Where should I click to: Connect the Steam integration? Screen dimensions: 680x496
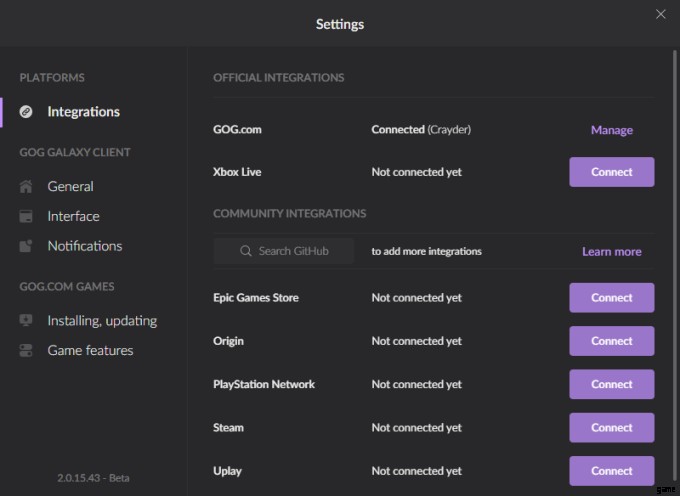[611, 428]
